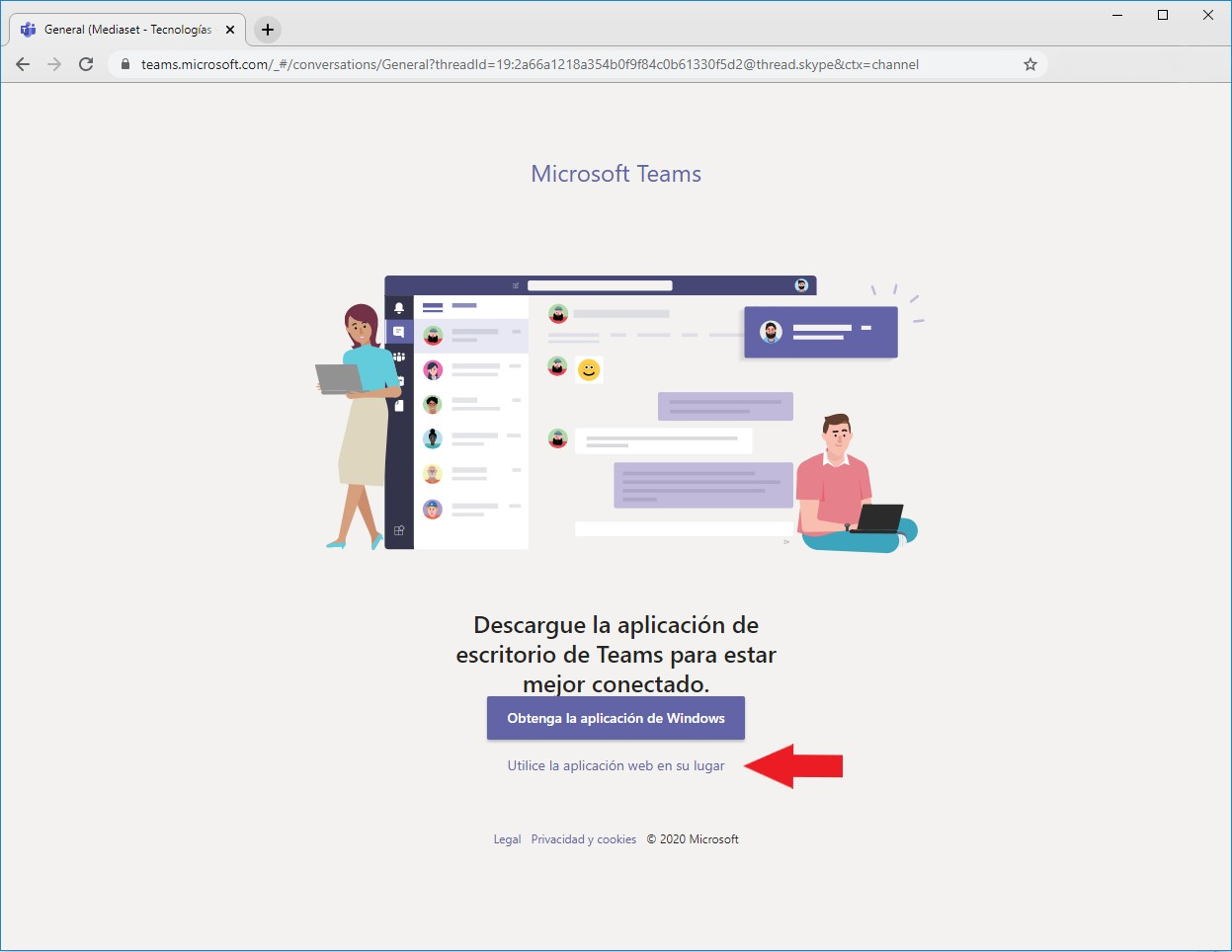Screen dimensions: 1232x952
Task: Open a new browser tab
Action: [268, 30]
